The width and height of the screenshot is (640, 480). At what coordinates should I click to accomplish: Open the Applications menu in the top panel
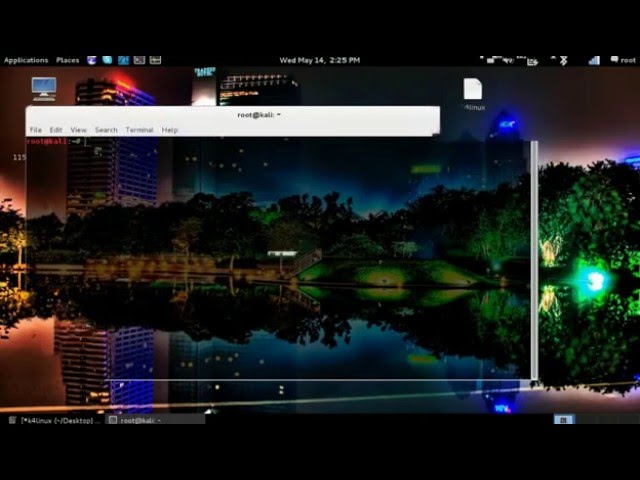[x=26, y=60]
